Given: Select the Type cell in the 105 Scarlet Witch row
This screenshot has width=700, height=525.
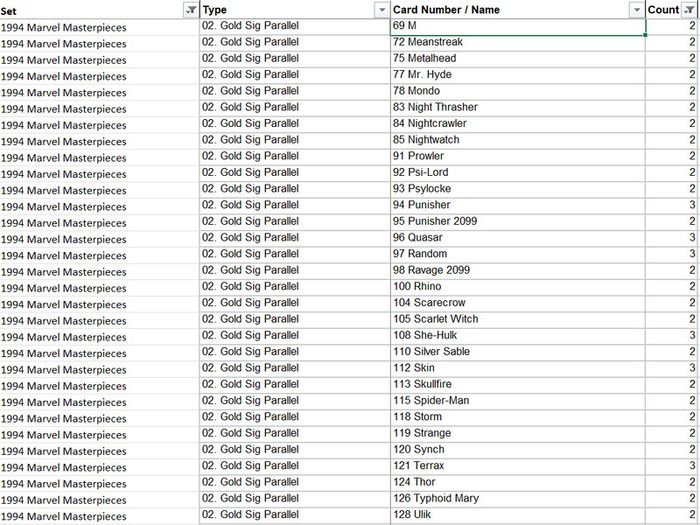Looking at the screenshot, I should pyautogui.click(x=295, y=320).
